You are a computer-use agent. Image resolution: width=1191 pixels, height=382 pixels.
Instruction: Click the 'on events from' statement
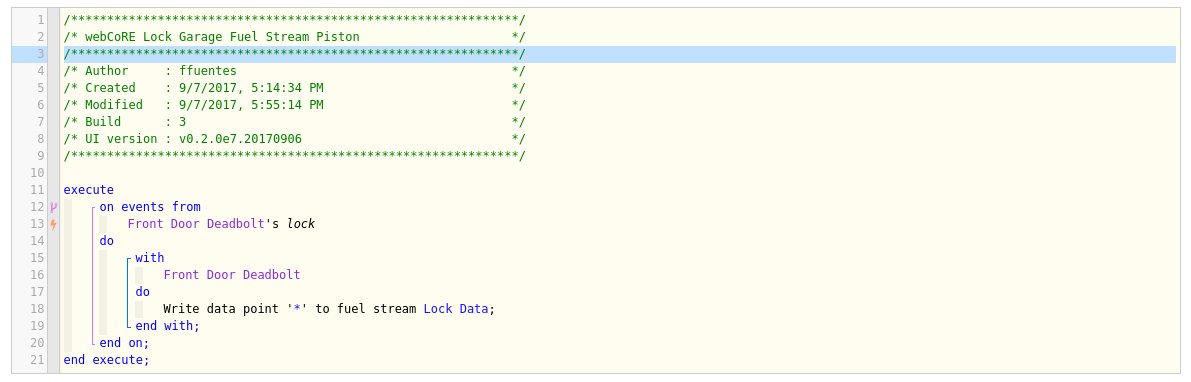(x=150, y=207)
